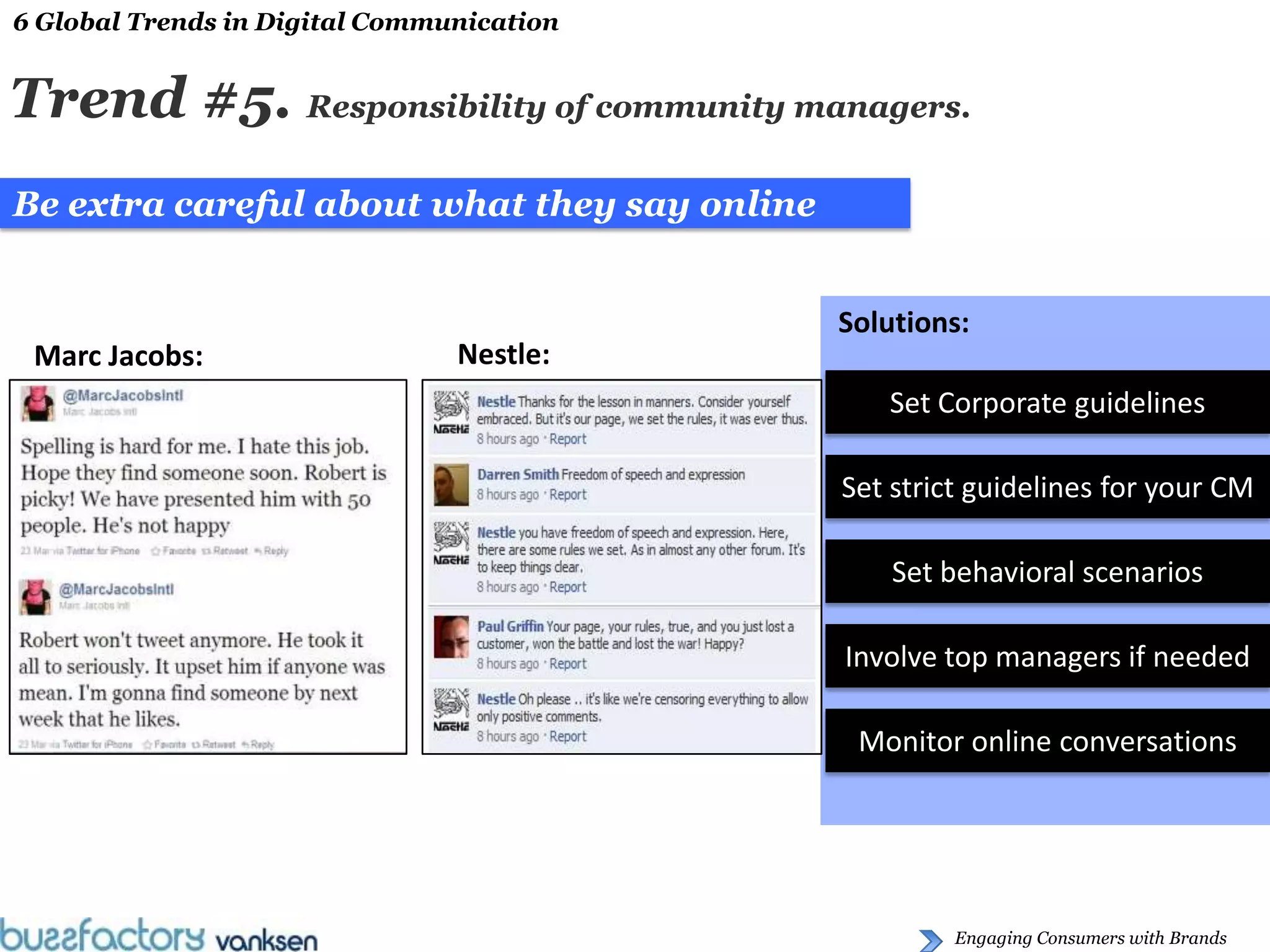Image resolution: width=1270 pixels, height=952 pixels.
Task: Report Darren Smith's comment
Action: click(567, 495)
